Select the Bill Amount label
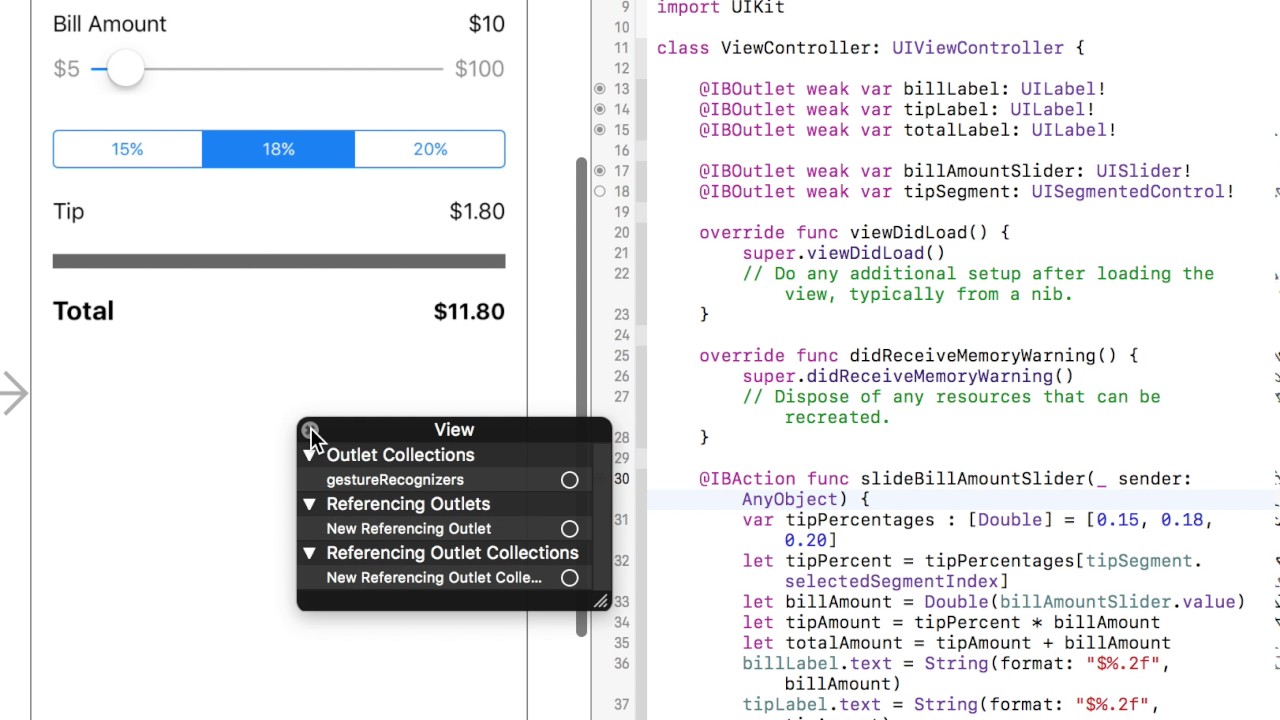1280x720 pixels. pyautogui.click(x=110, y=24)
